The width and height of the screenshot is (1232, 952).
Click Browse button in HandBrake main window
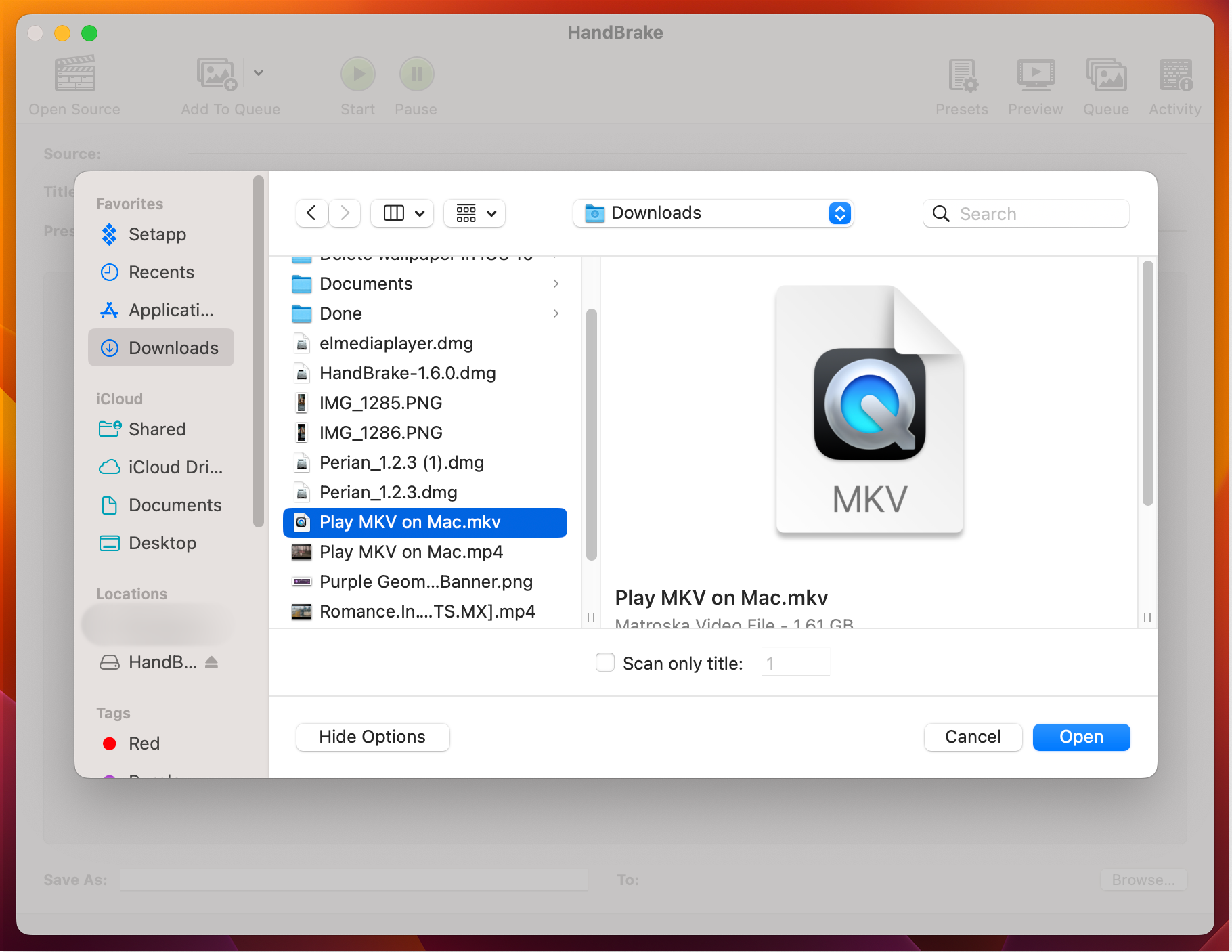[1143, 880]
